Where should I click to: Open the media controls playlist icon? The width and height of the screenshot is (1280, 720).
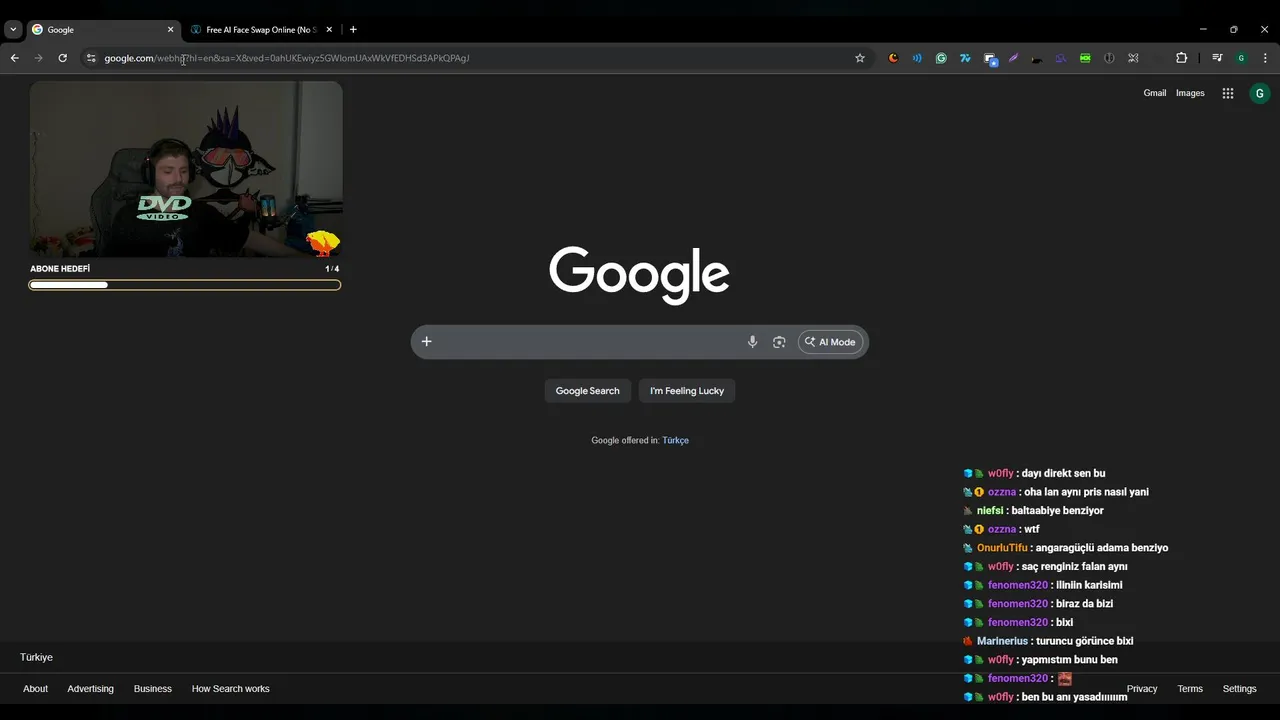pyautogui.click(x=1217, y=58)
